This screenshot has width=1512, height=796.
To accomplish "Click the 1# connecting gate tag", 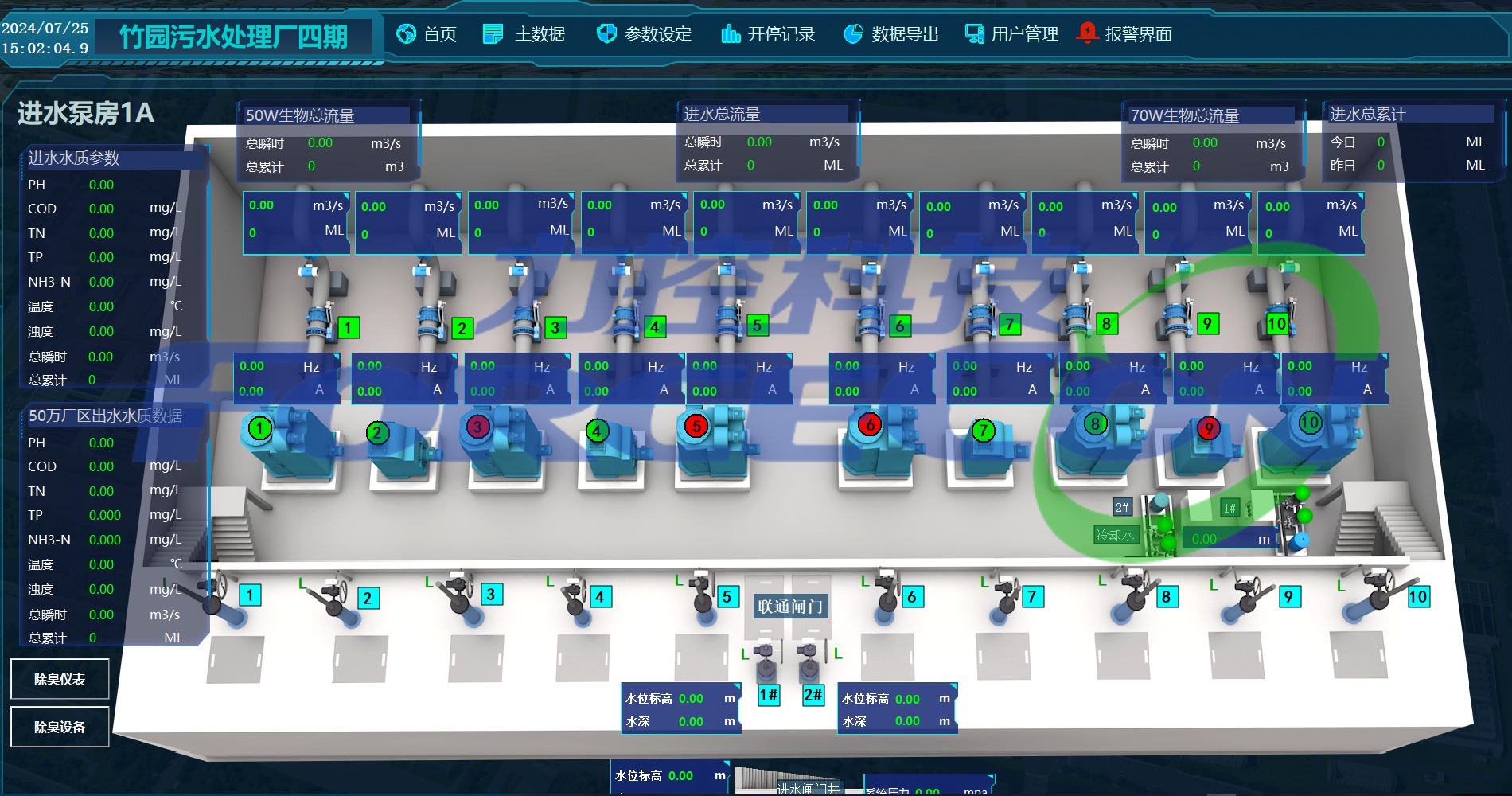I will point(769,695).
